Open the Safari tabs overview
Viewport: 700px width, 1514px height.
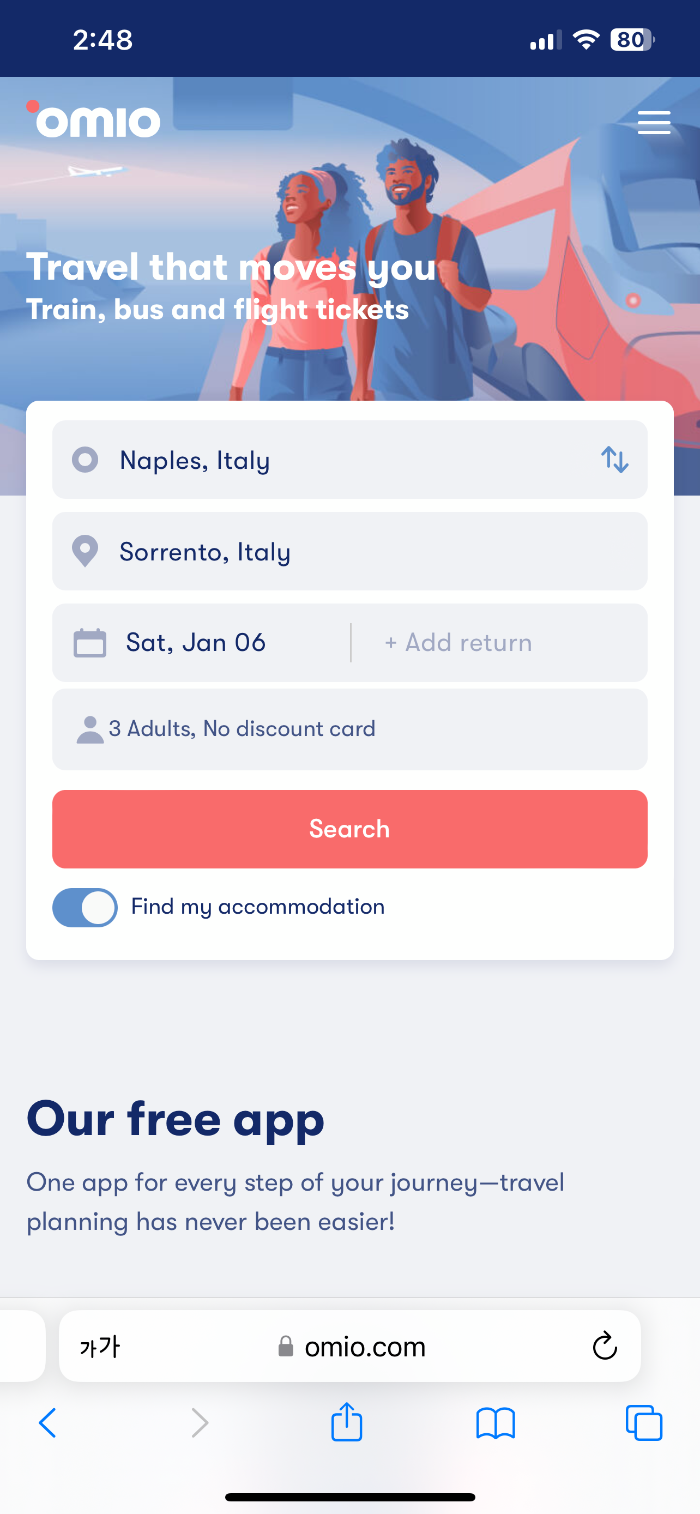point(644,1422)
